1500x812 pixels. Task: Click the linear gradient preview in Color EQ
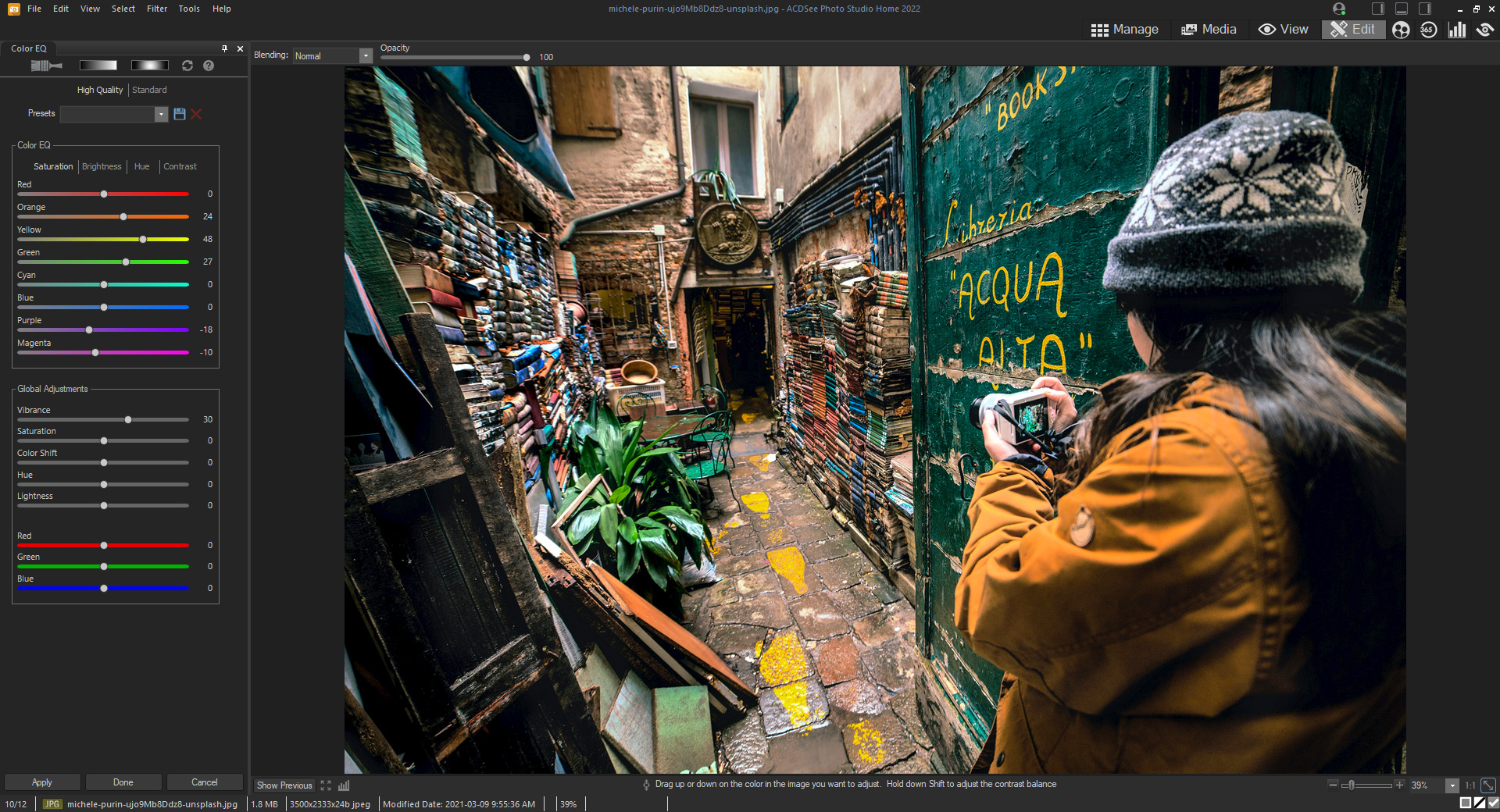pyautogui.click(x=98, y=66)
